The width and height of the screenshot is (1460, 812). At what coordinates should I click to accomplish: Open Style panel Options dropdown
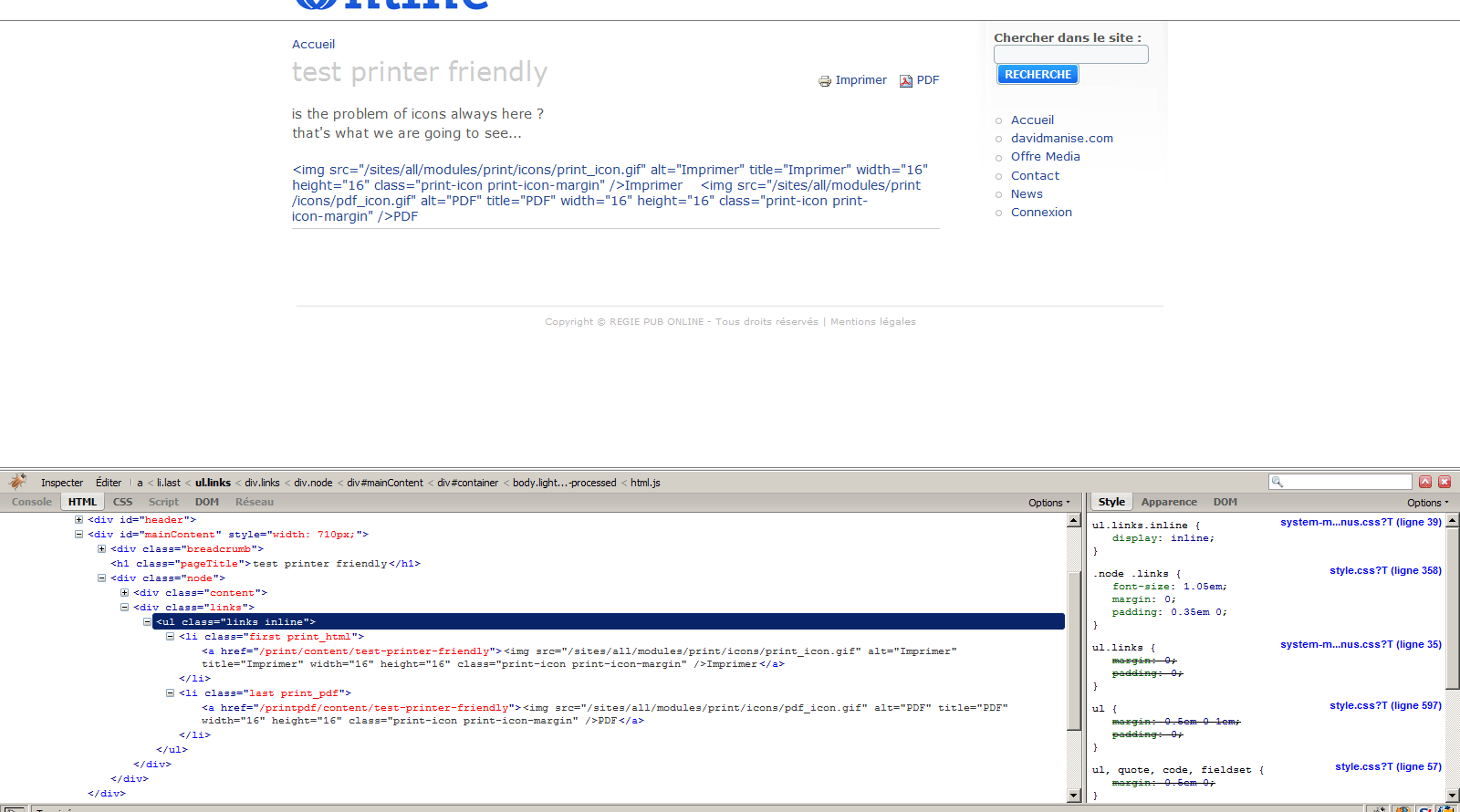(1427, 503)
